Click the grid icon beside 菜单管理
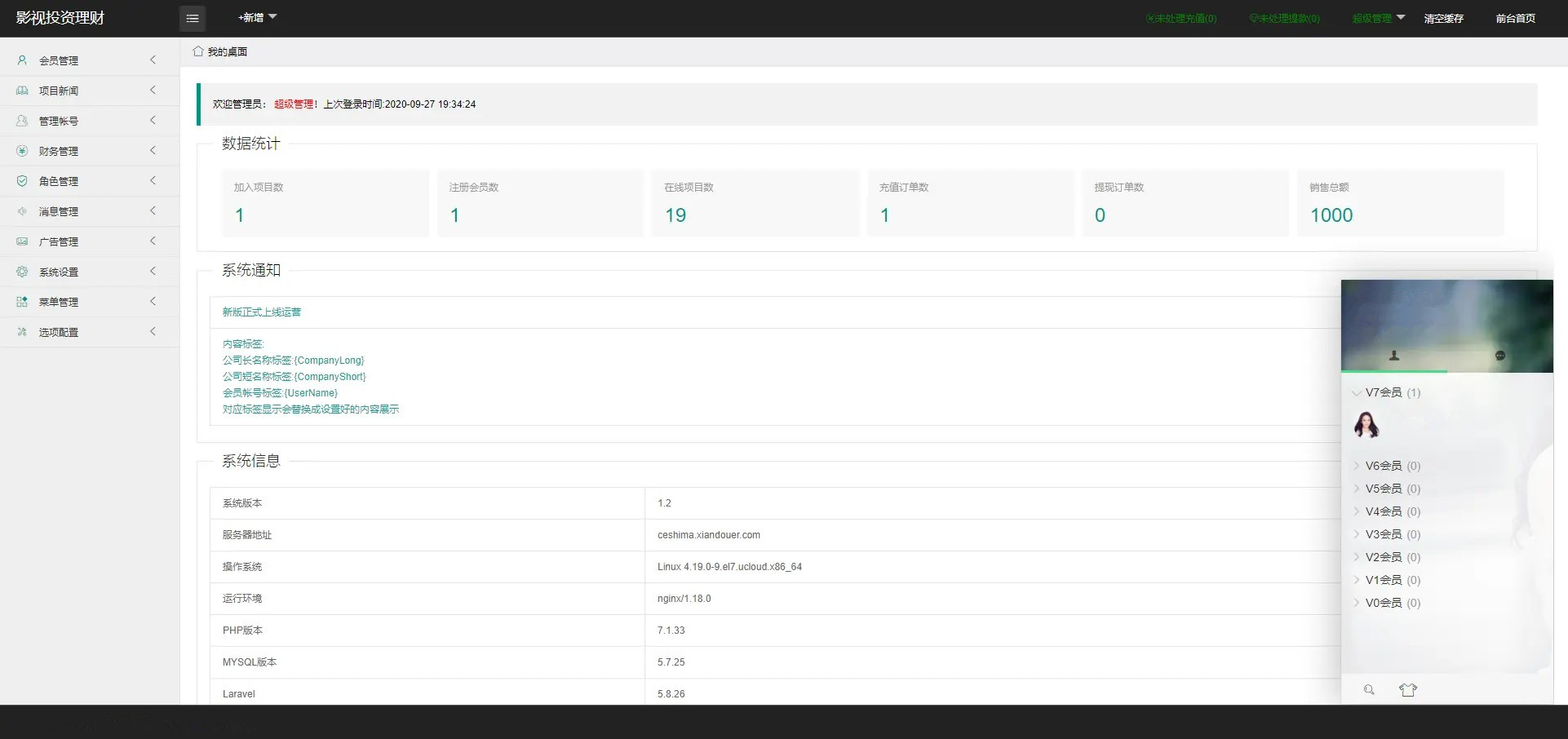The image size is (1568, 739). 22,302
